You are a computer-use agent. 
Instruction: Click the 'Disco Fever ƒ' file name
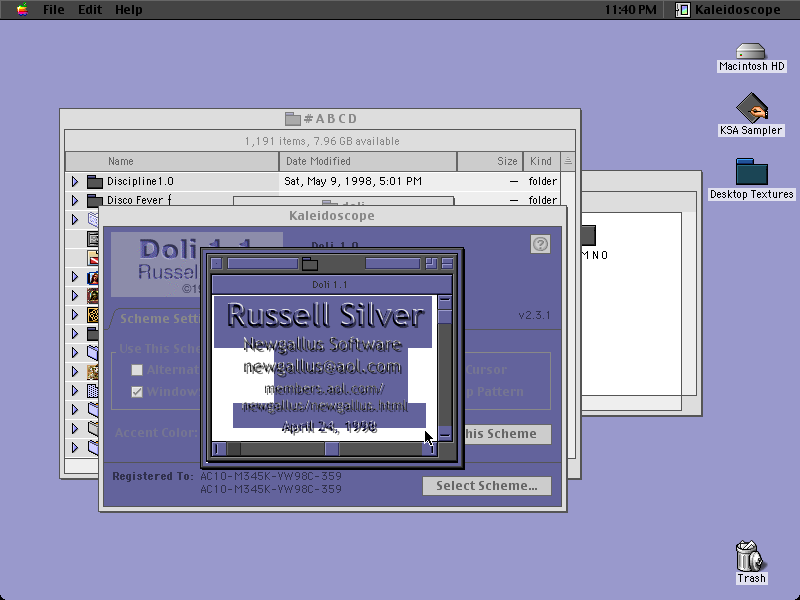(x=139, y=200)
